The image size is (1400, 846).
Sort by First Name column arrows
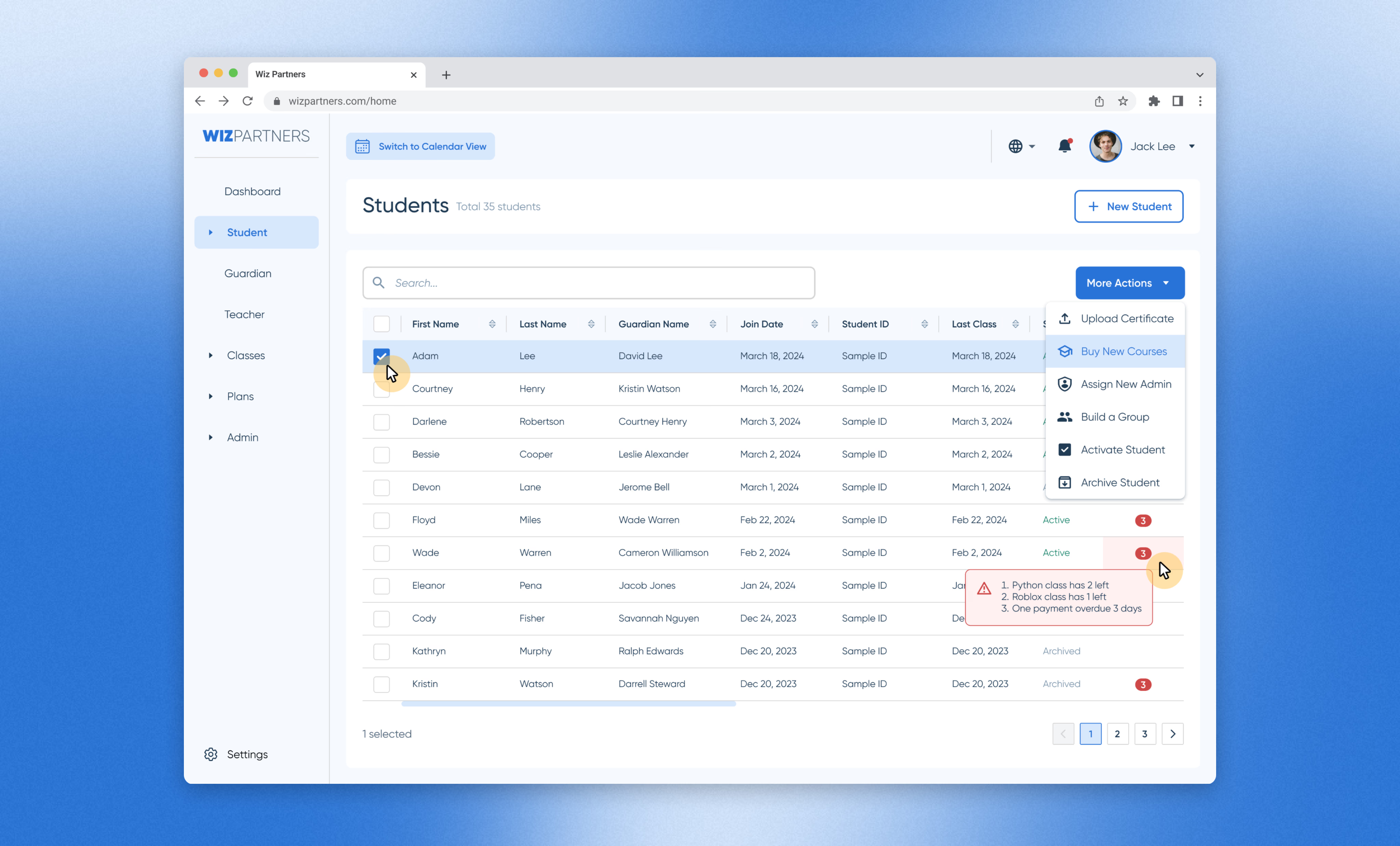pyautogui.click(x=492, y=324)
